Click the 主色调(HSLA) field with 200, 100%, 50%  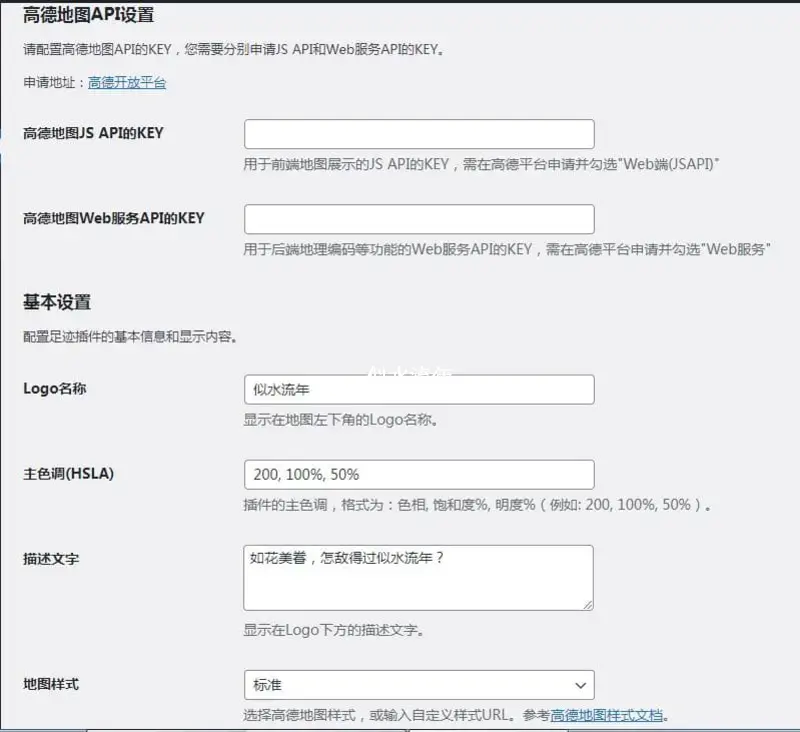pos(419,474)
